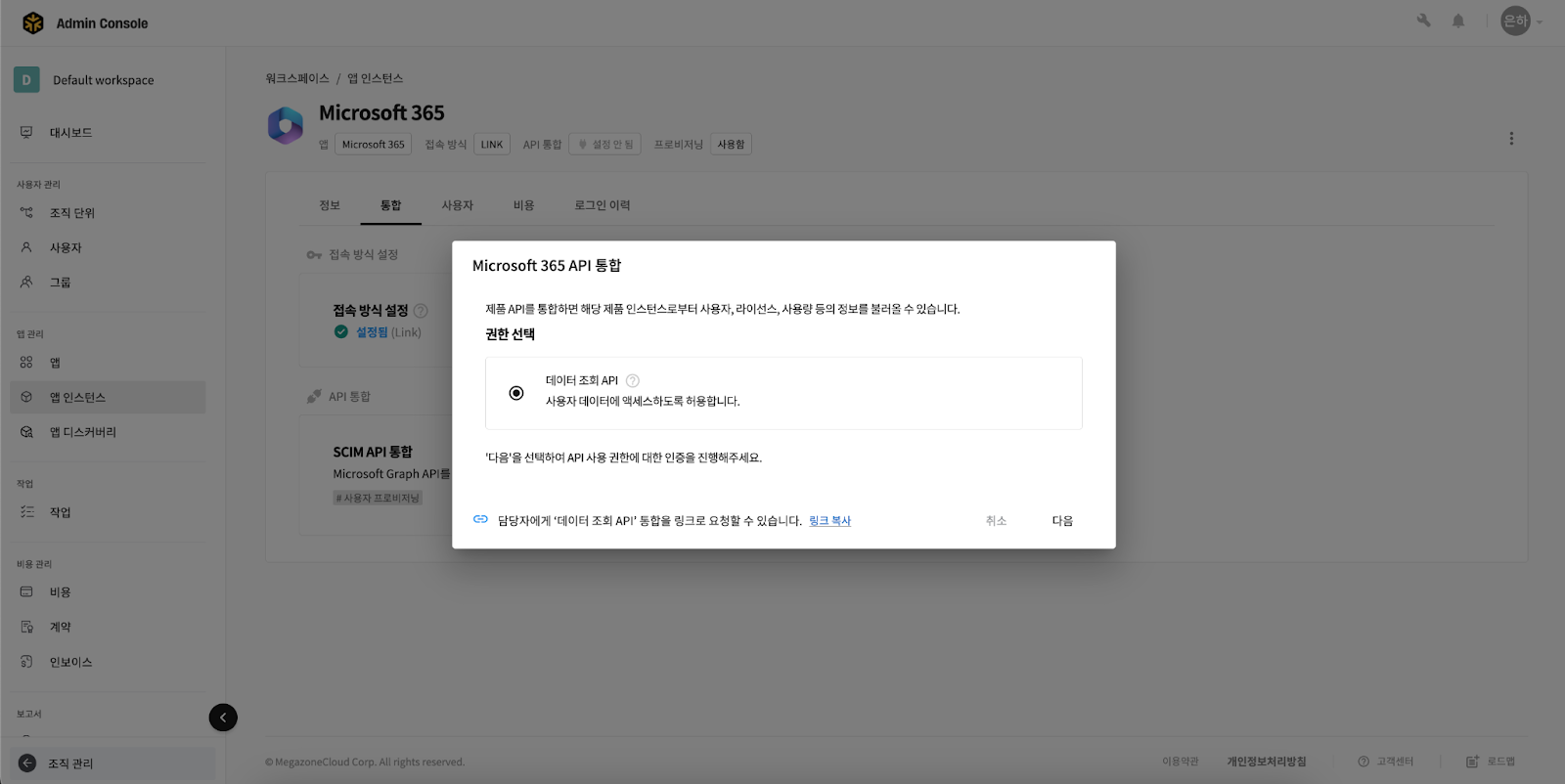The height and width of the screenshot is (784, 1565).
Task: Switch to the 통합 tab
Action: [391, 205]
